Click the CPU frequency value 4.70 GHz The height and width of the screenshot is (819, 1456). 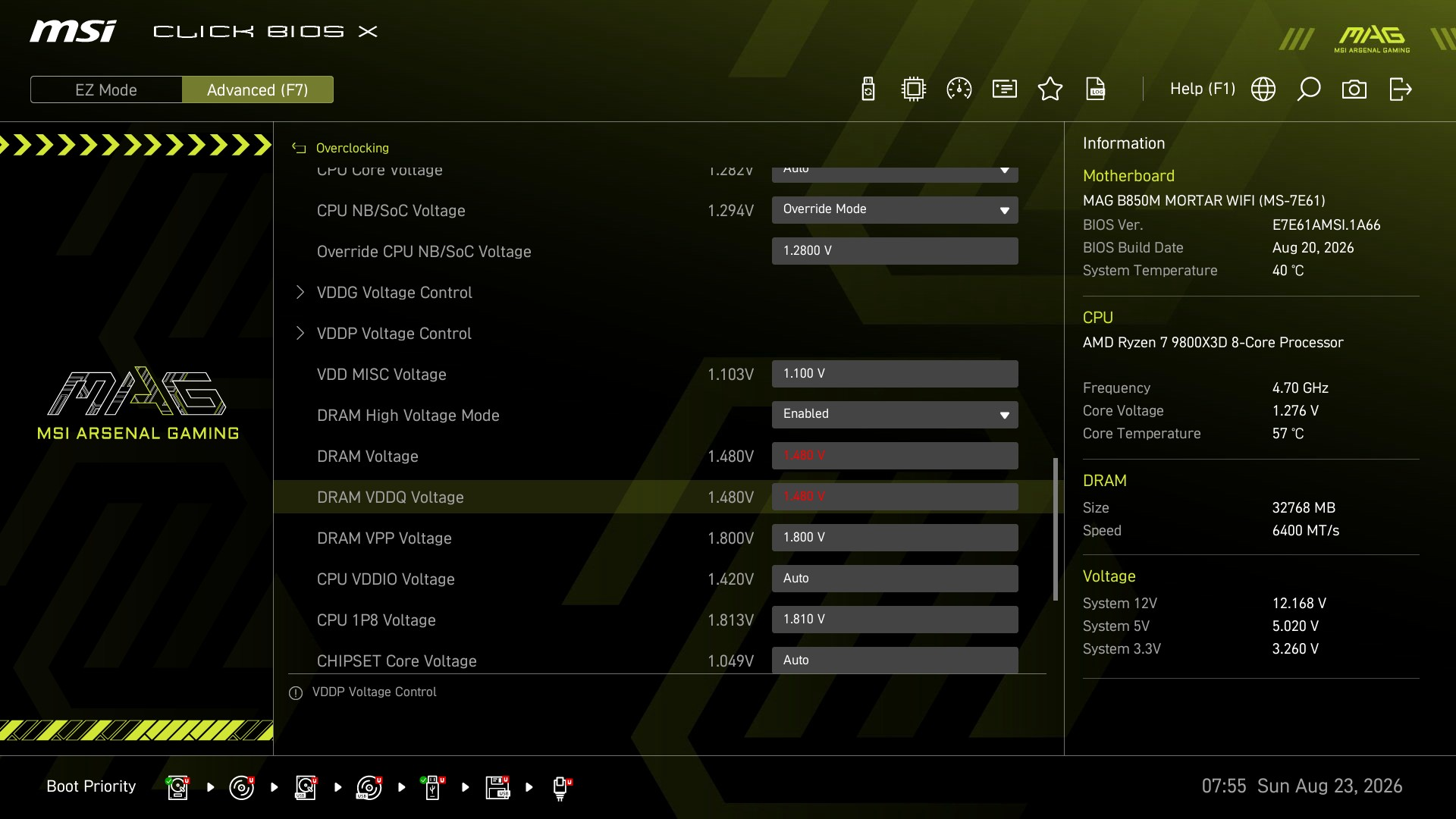[x=1301, y=388]
